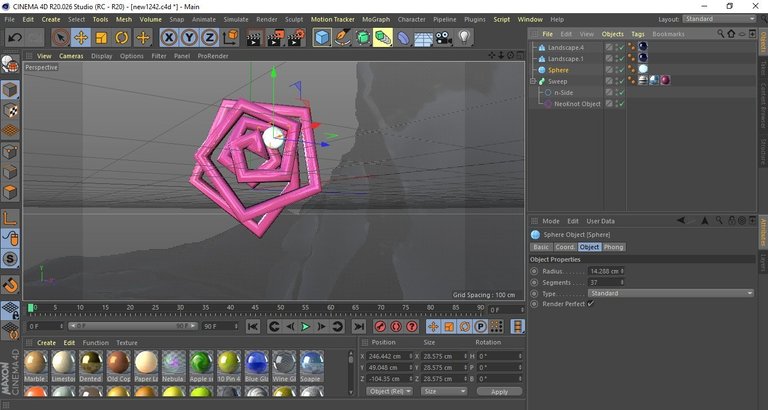Switch to the Coord. attribute tab

point(565,247)
